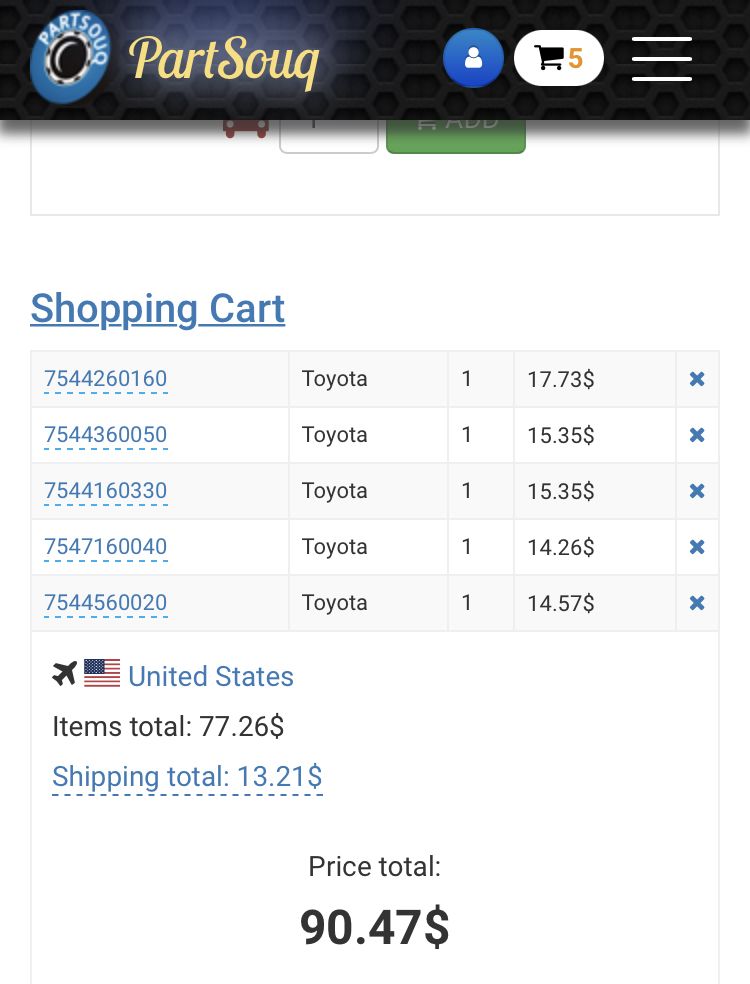Image resolution: width=750 pixels, height=984 pixels.
Task: Delete part 7544160330 with its X icon
Action: (697, 491)
